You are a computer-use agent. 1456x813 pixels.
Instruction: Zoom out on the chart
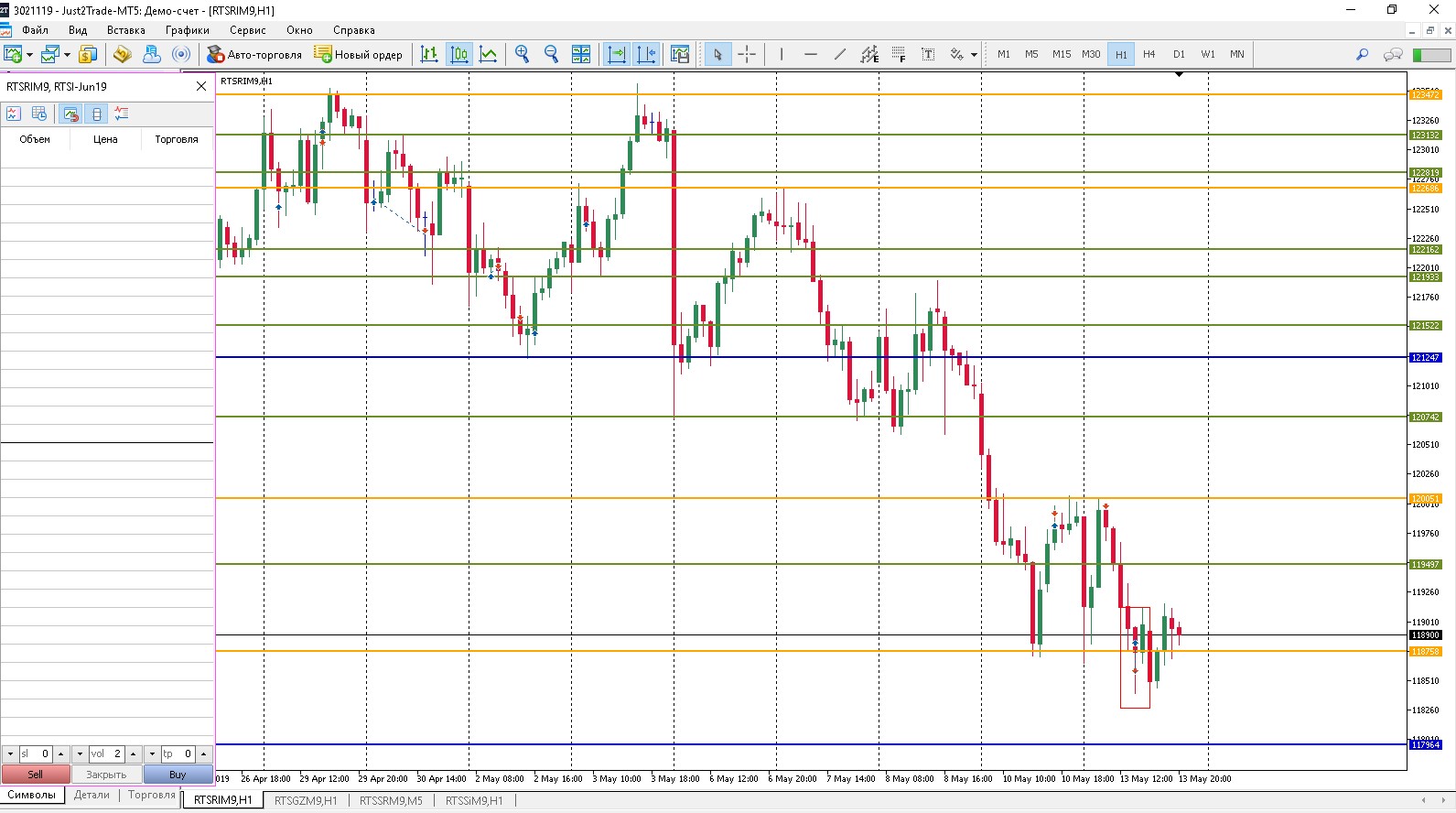[552, 54]
